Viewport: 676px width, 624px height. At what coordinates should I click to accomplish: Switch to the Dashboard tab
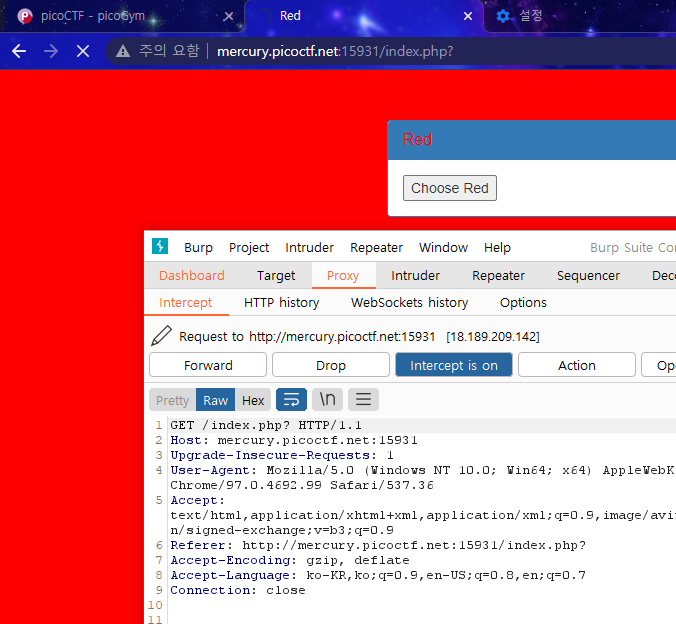(x=192, y=276)
